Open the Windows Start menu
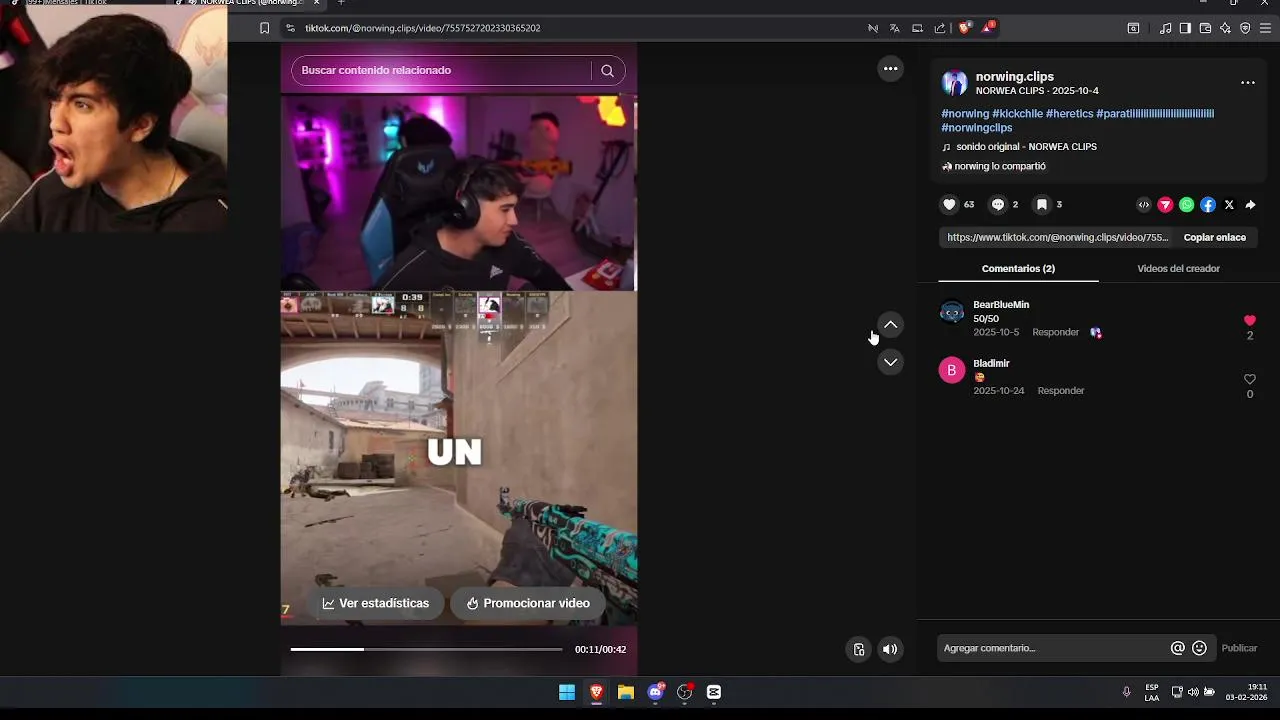The height and width of the screenshot is (720, 1280). tap(567, 692)
